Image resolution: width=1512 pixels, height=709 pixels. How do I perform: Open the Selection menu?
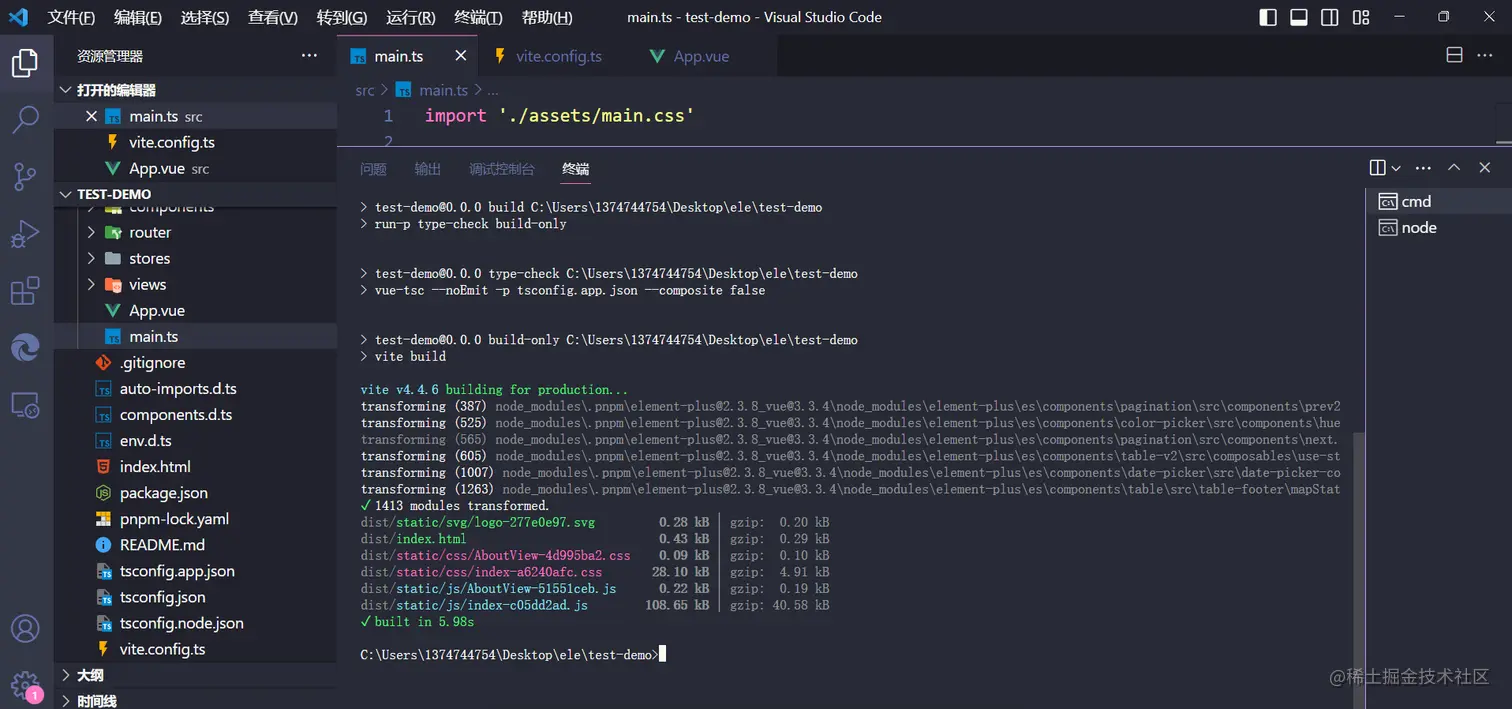click(x=205, y=17)
